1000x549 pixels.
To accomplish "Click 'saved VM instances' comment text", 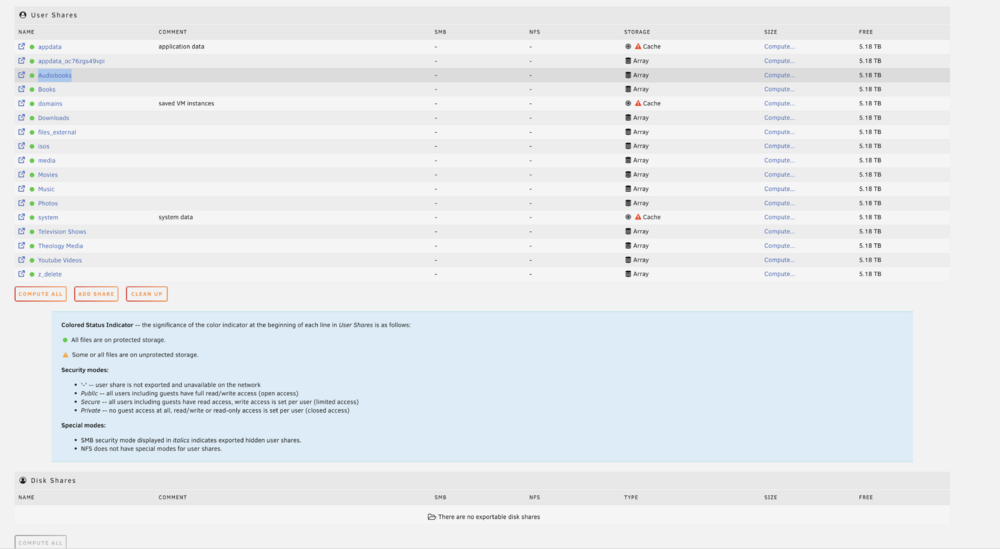I will point(186,103).
